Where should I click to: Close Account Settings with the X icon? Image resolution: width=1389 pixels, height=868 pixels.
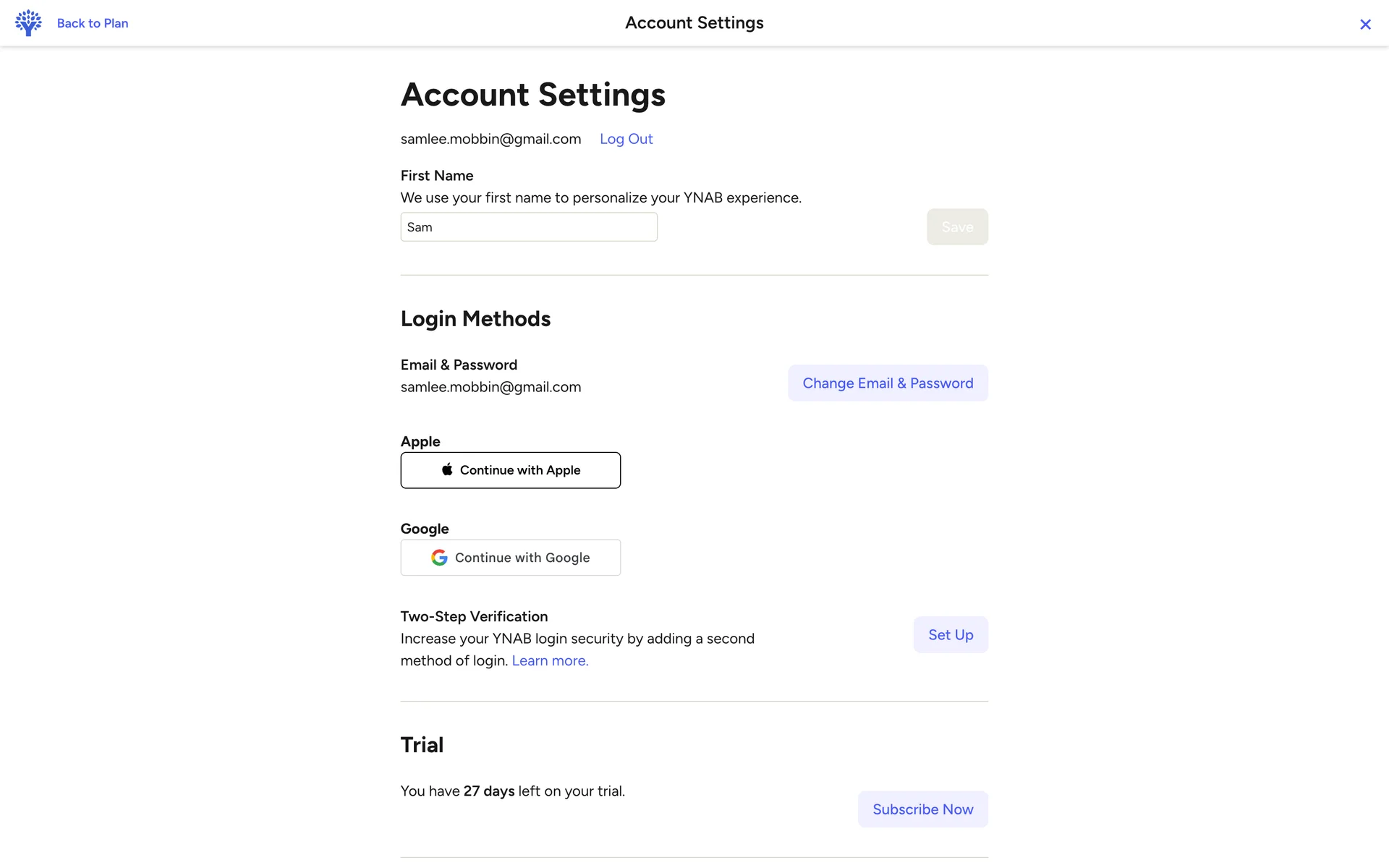pos(1365,25)
